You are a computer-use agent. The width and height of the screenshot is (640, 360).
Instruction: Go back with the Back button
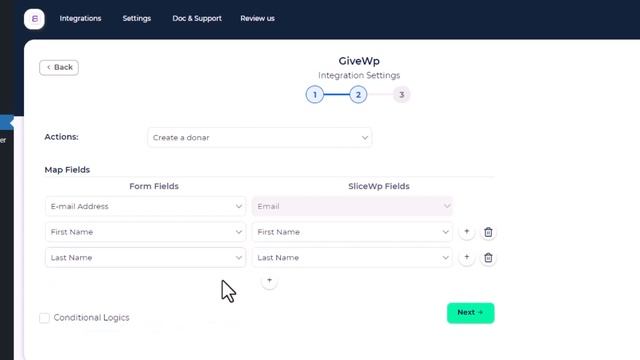[59, 67]
